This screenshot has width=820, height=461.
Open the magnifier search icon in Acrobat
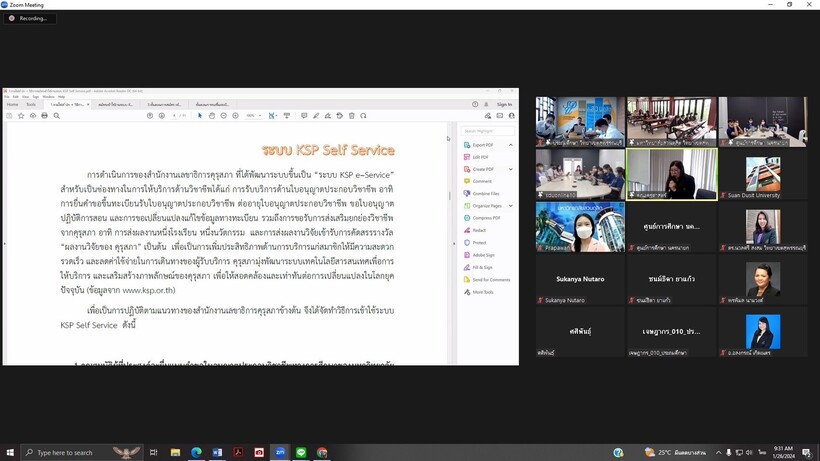[56, 116]
